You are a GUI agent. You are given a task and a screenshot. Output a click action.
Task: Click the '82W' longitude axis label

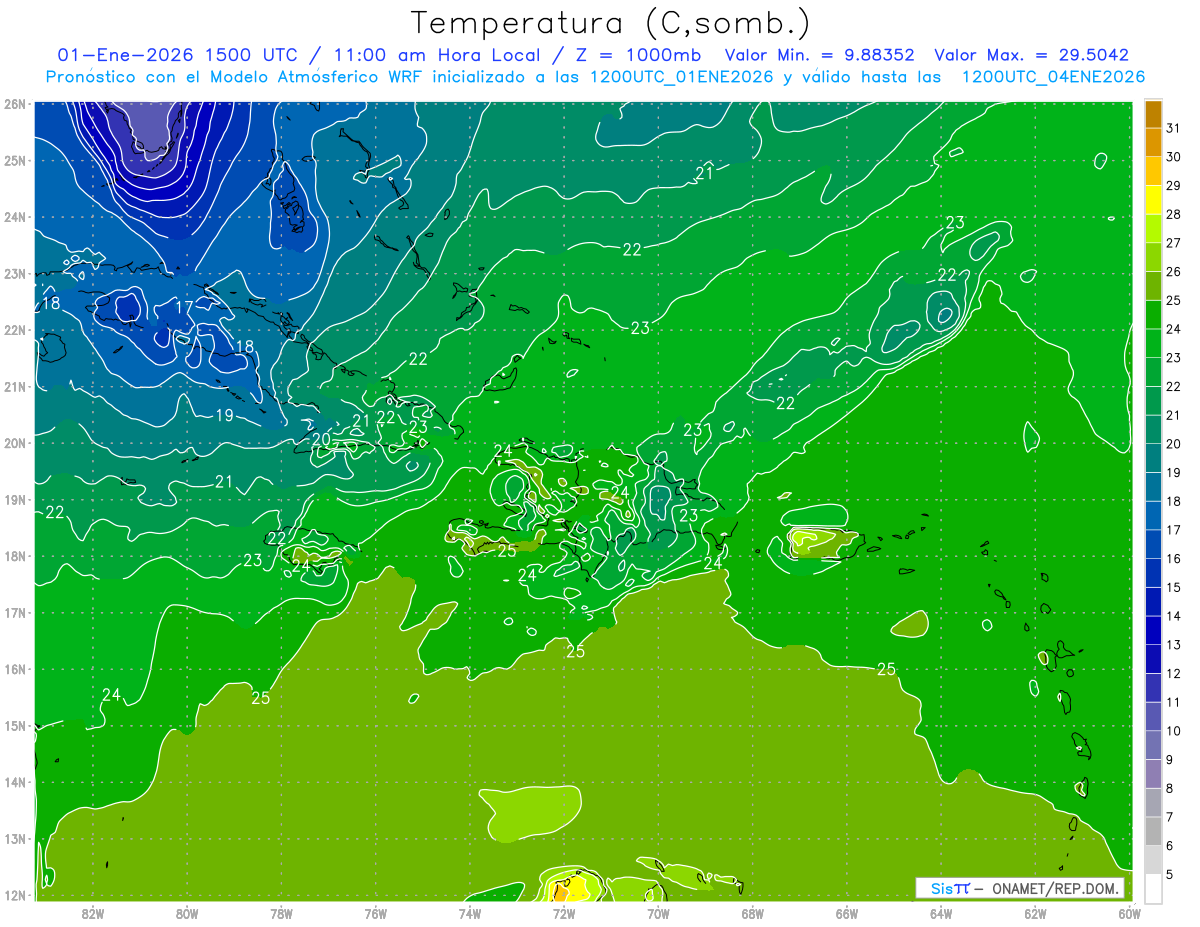93,913
